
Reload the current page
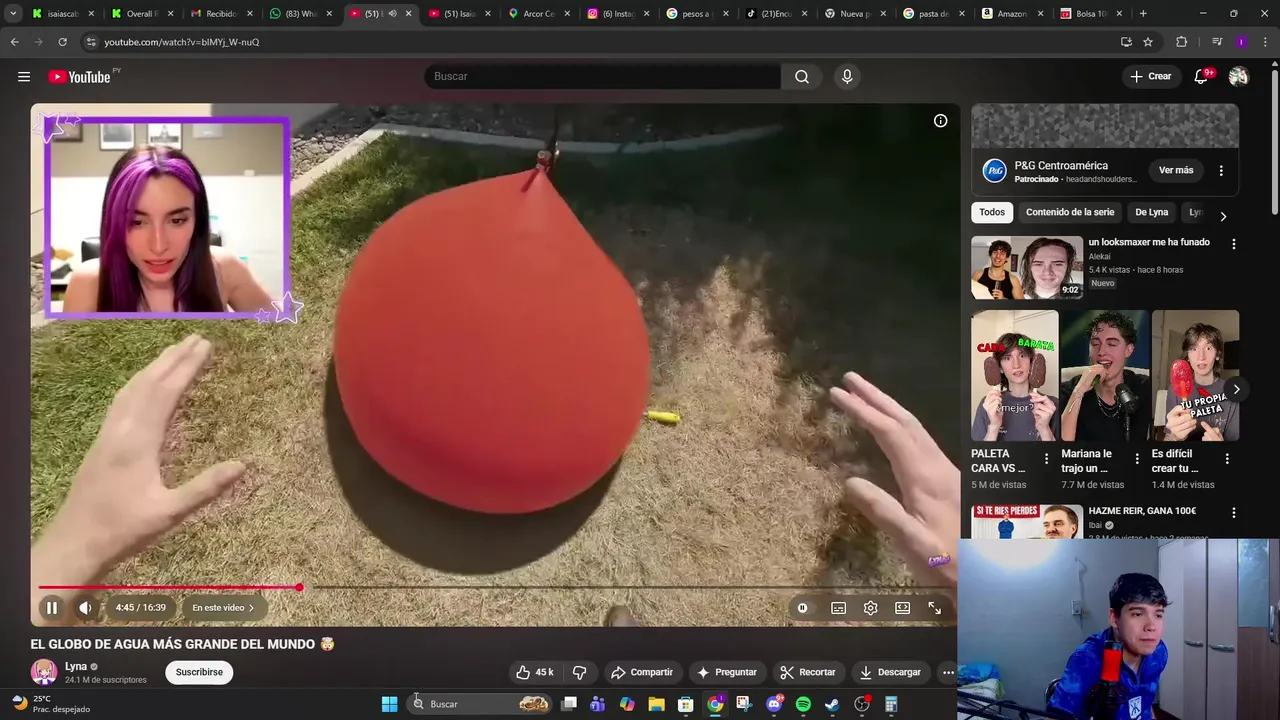62,42
